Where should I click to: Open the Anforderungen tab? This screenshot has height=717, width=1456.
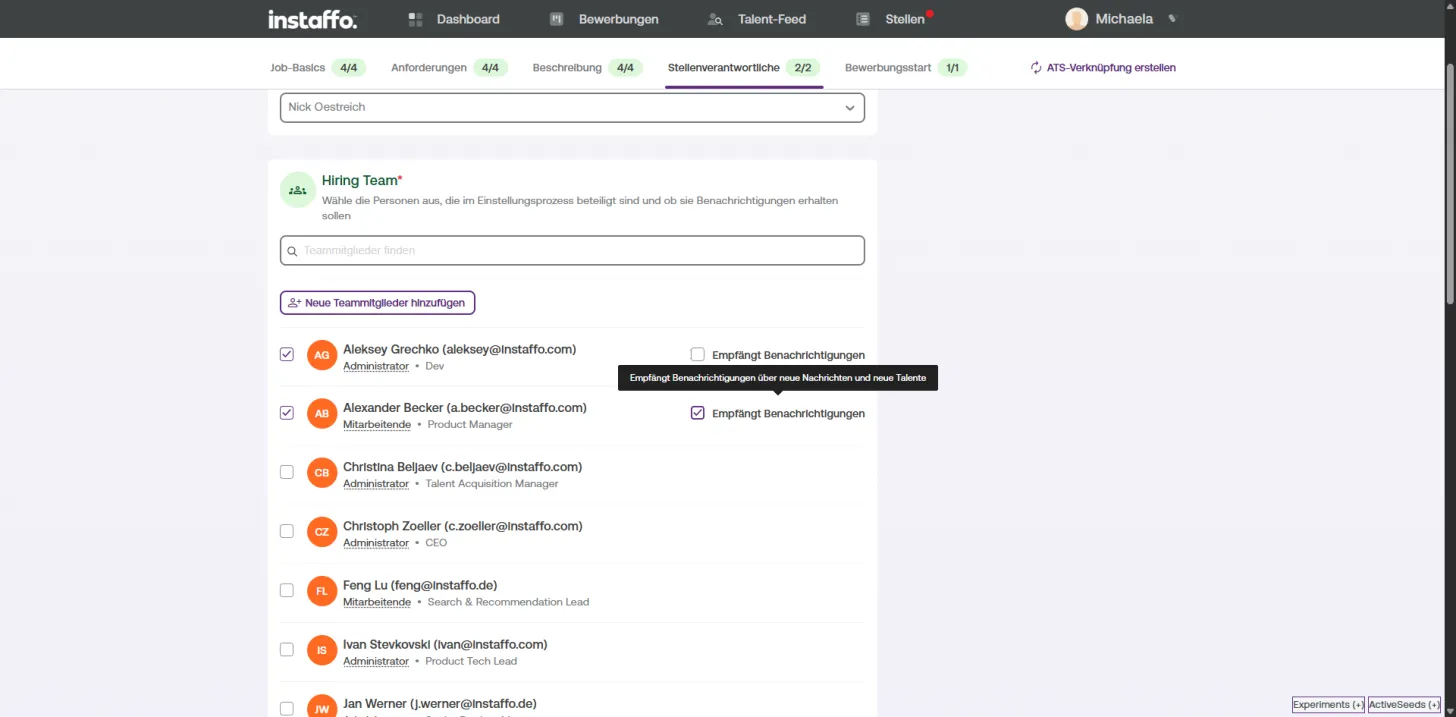(x=449, y=68)
